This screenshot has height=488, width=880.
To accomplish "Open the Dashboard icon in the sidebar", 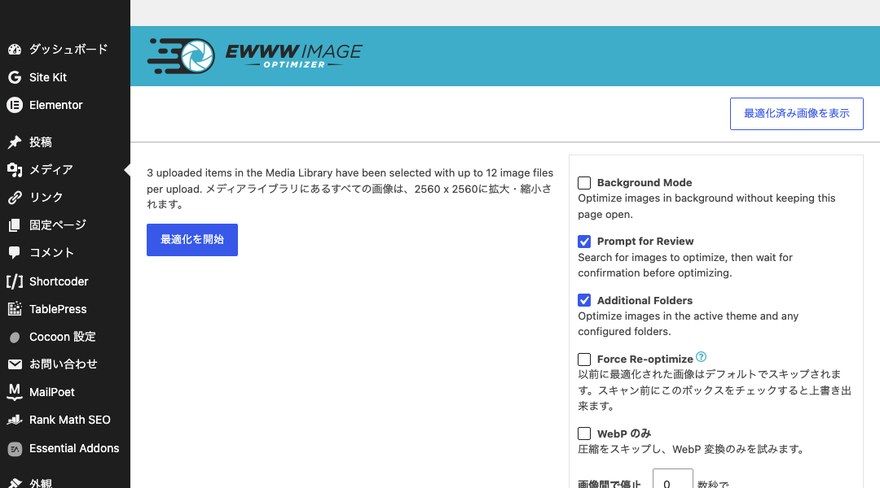I will 15,49.
